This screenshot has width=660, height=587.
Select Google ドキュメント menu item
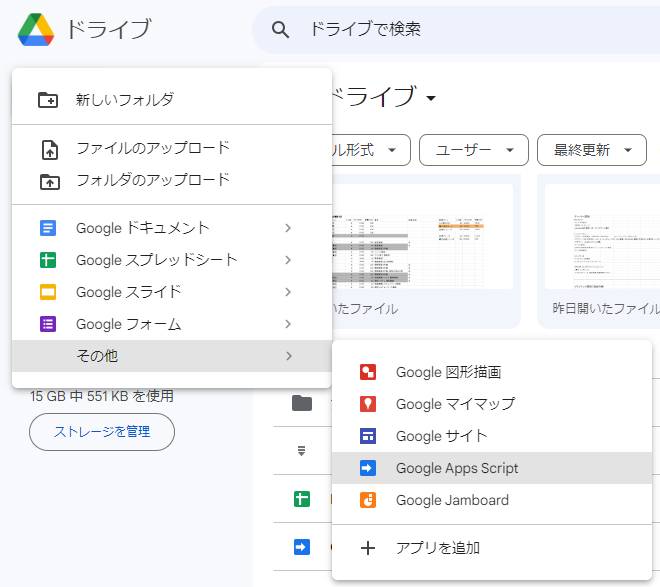coord(172,228)
